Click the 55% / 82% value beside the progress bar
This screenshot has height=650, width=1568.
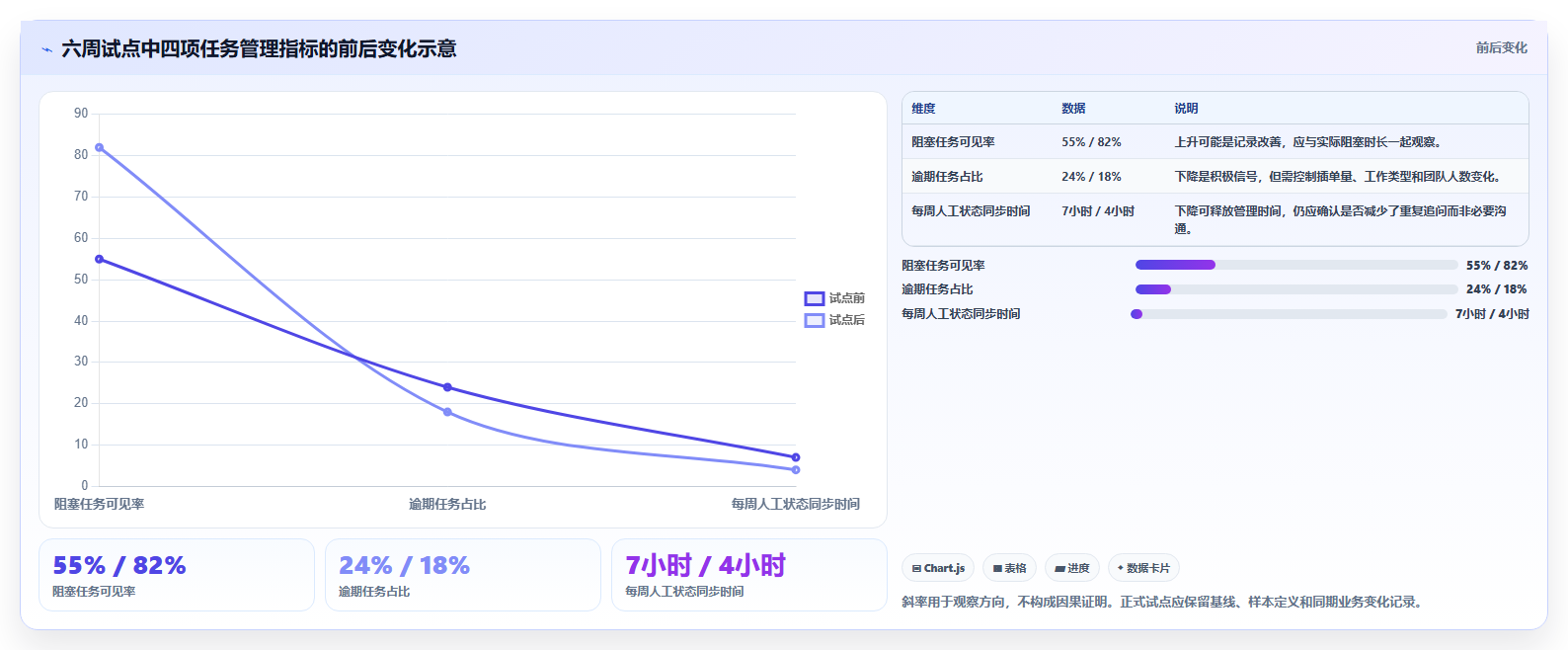coord(1497,266)
